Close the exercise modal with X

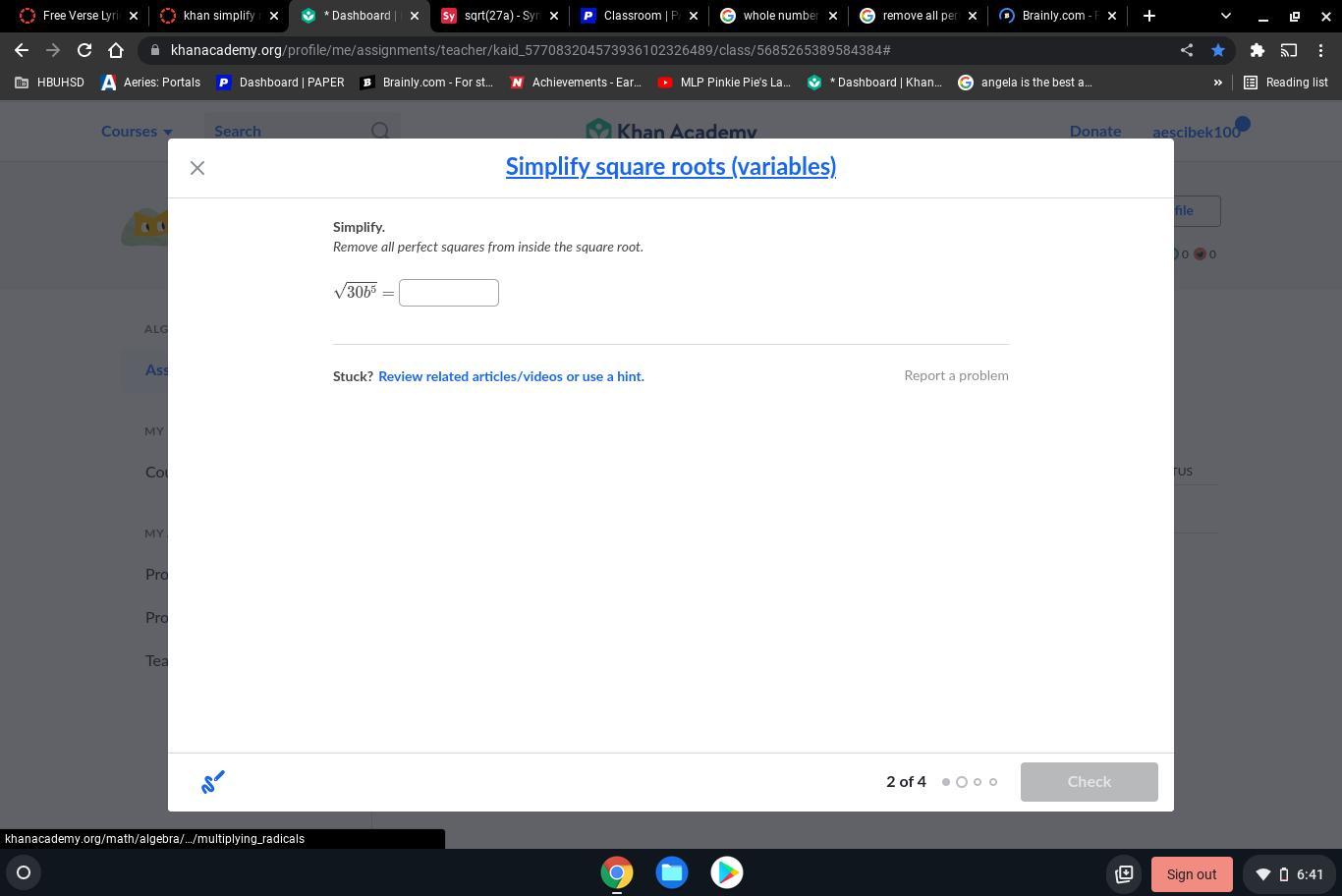197,168
